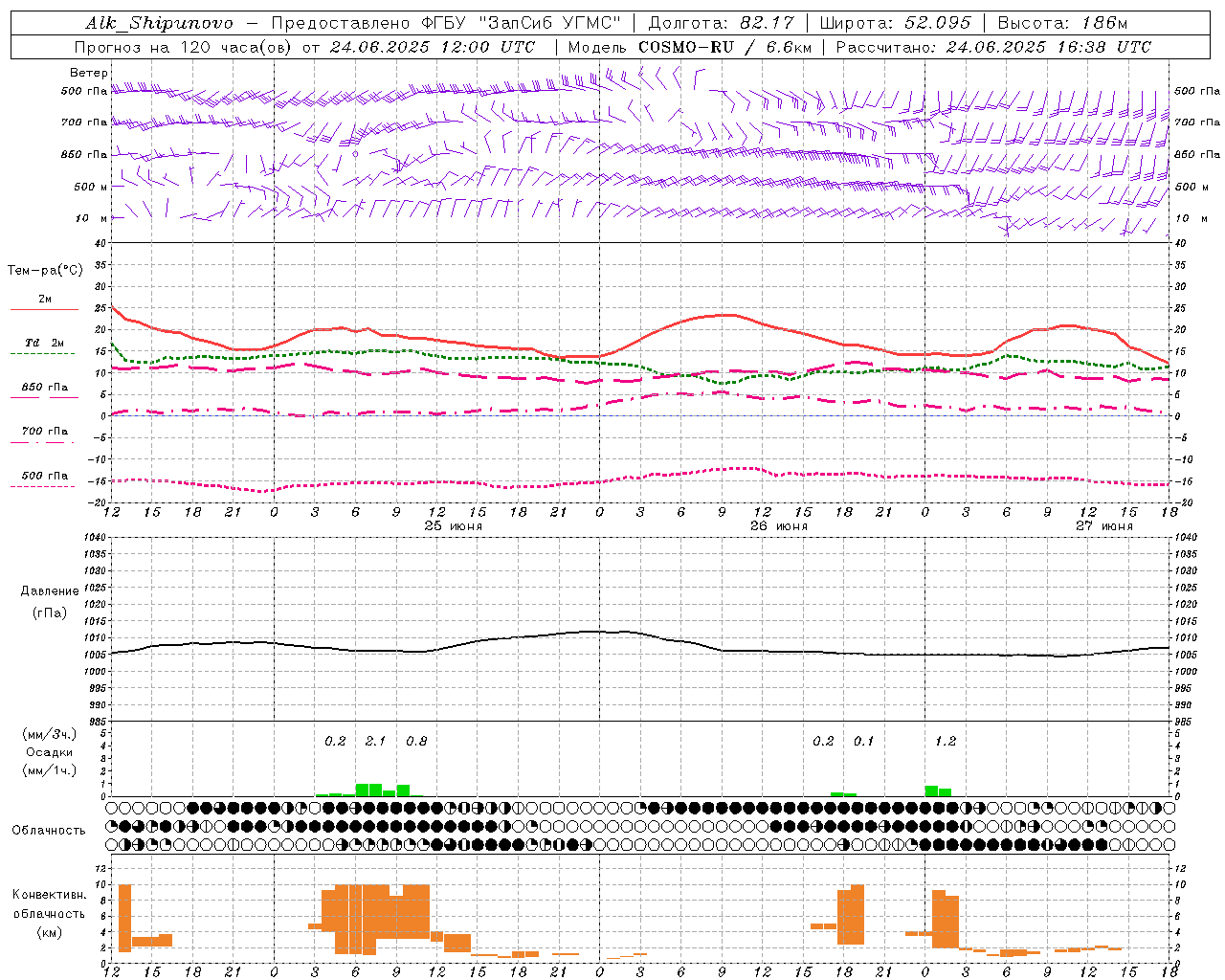This screenshot has height=980, width=1225.
Task: Click the '0.8' precipitation amount value
Action: pos(416,741)
